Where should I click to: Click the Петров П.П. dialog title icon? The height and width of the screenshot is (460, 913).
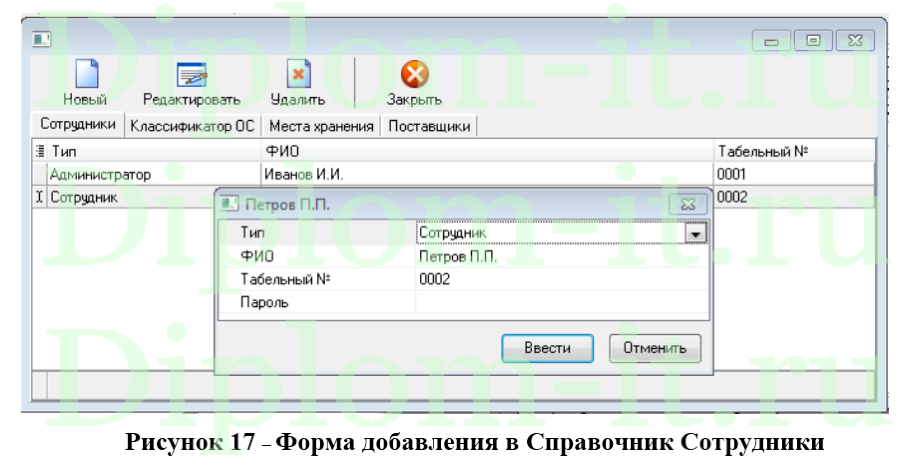[x=229, y=203]
